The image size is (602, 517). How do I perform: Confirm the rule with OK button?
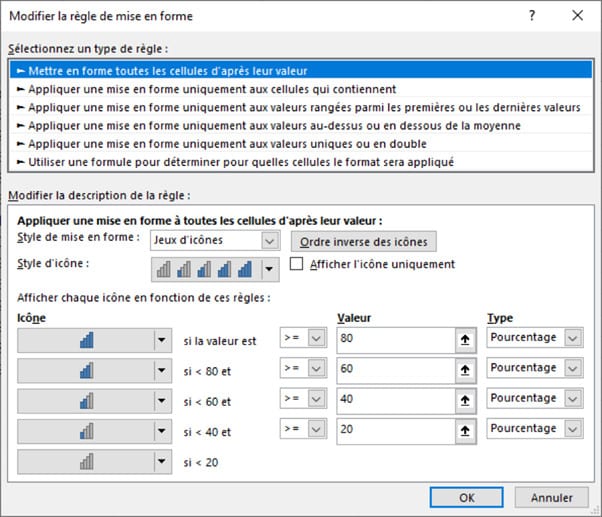(466, 497)
